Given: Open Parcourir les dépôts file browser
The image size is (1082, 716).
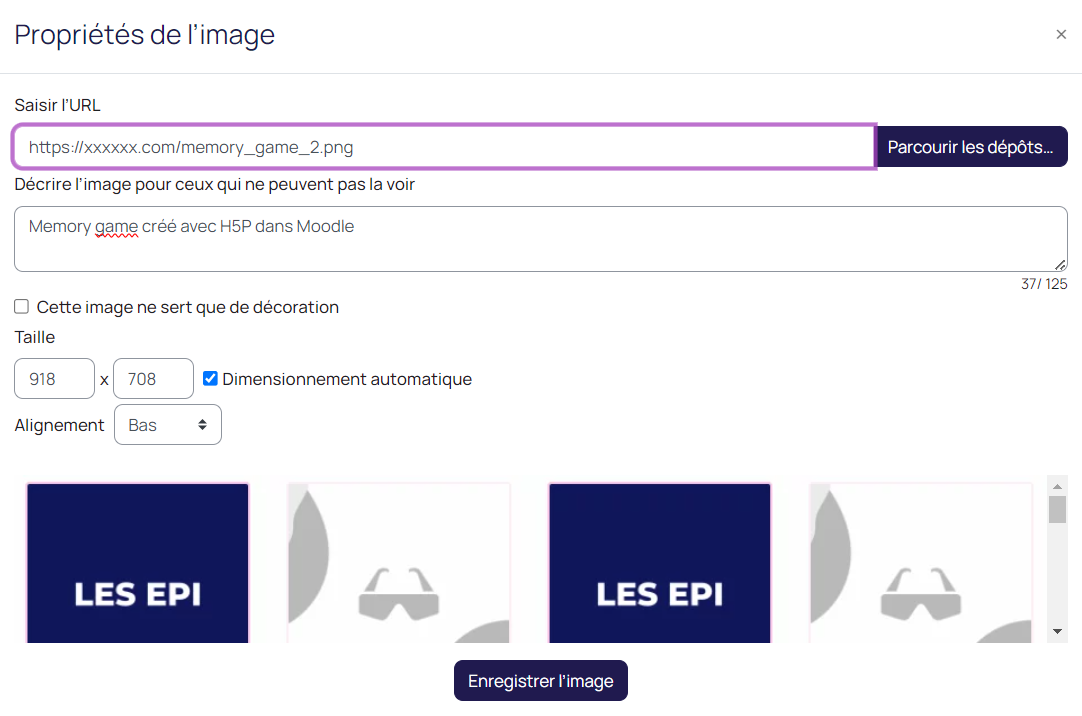Looking at the screenshot, I should point(971,147).
